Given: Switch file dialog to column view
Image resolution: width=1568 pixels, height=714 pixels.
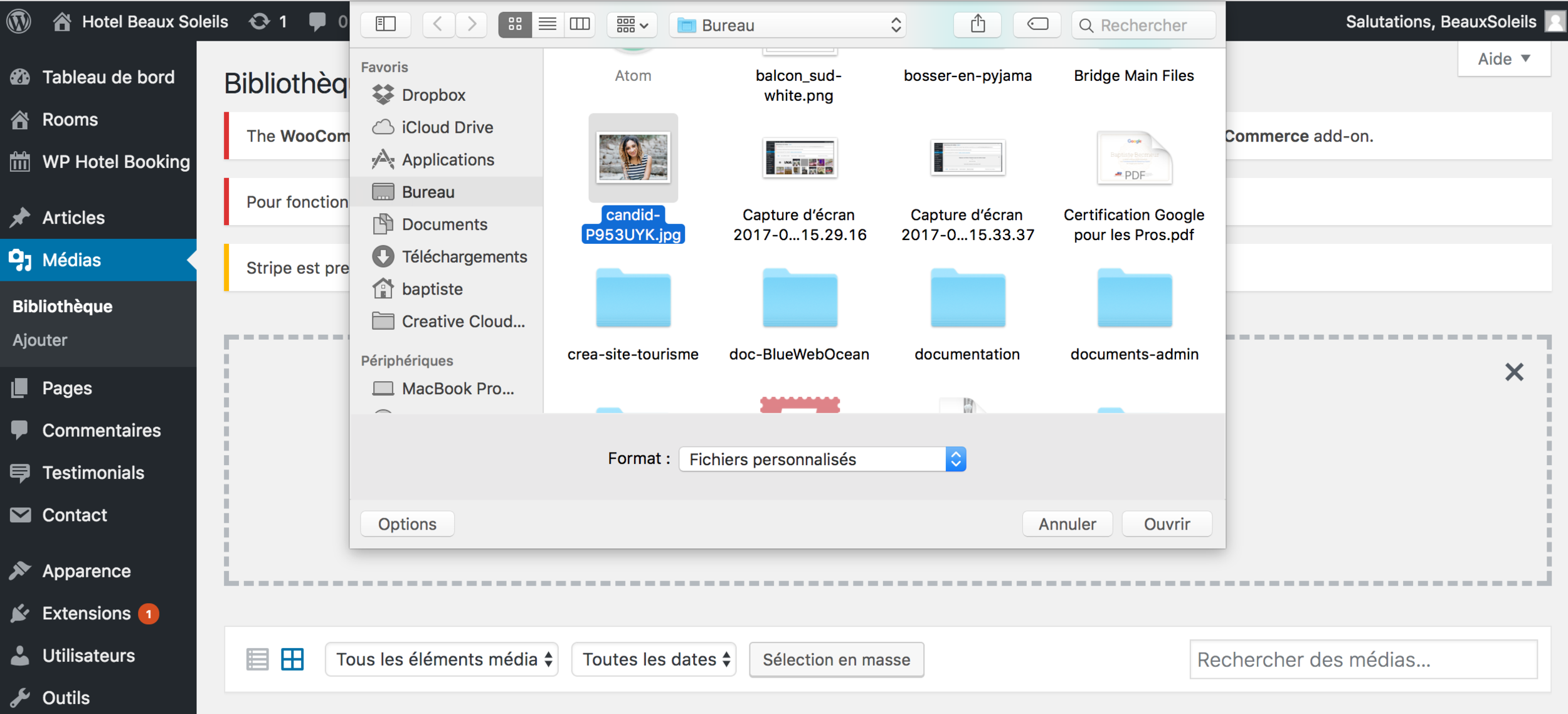Looking at the screenshot, I should pyautogui.click(x=580, y=24).
